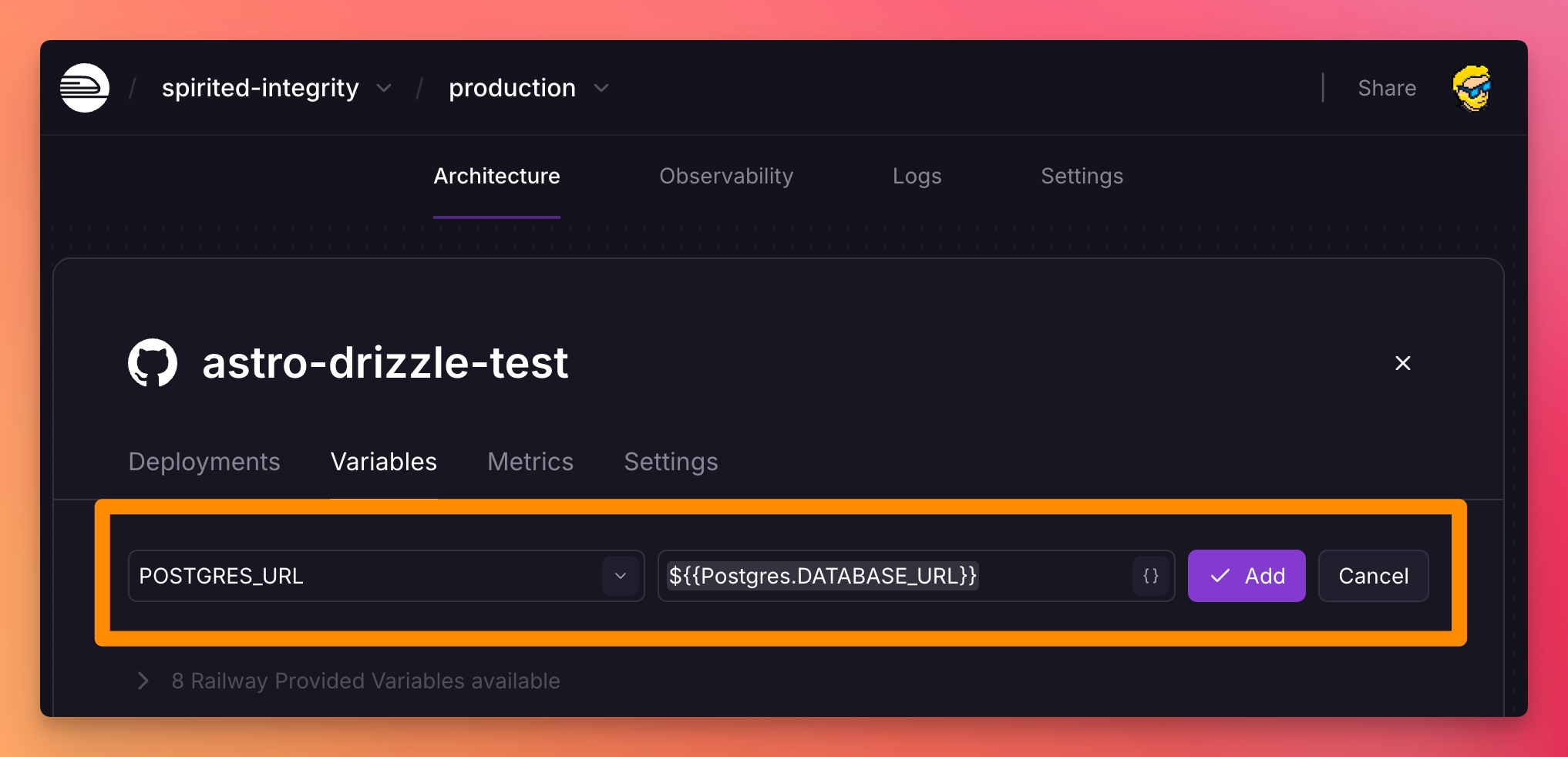
Task: Expand the 8 Railway Provided Variables list
Action: pos(143,681)
